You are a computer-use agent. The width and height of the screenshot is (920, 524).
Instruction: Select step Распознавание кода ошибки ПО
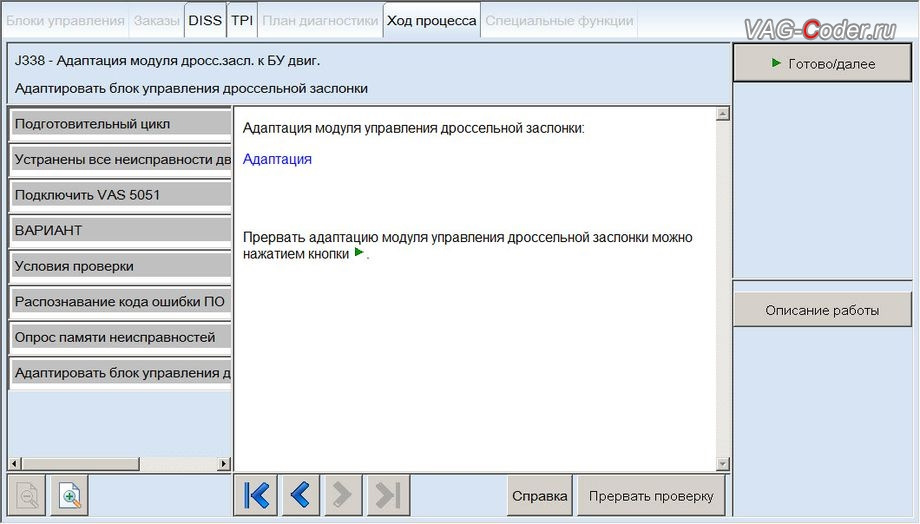click(121, 302)
